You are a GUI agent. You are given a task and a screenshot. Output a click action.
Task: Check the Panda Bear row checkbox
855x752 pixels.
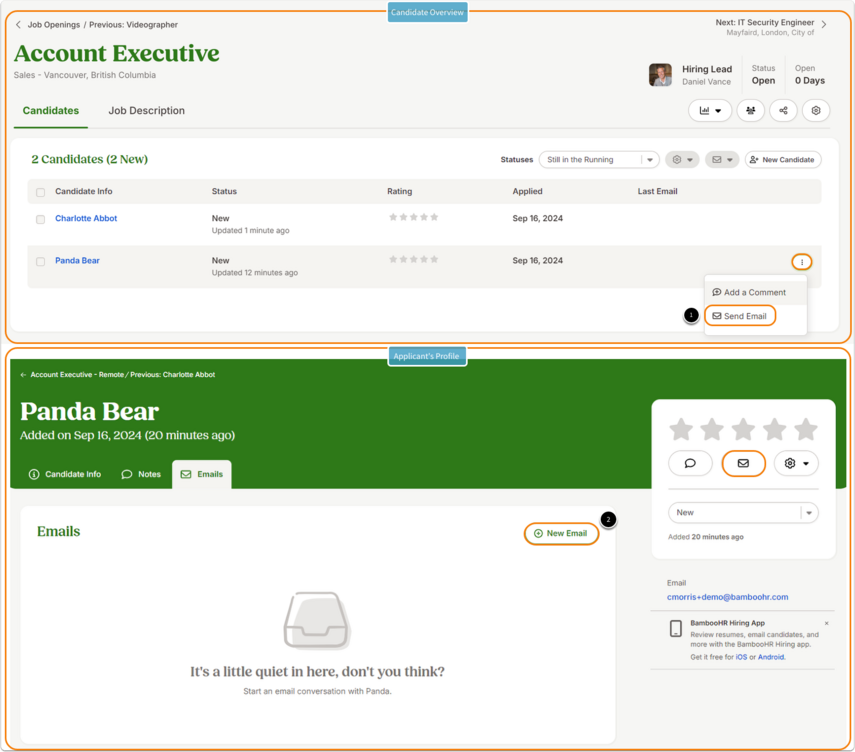(x=40, y=262)
